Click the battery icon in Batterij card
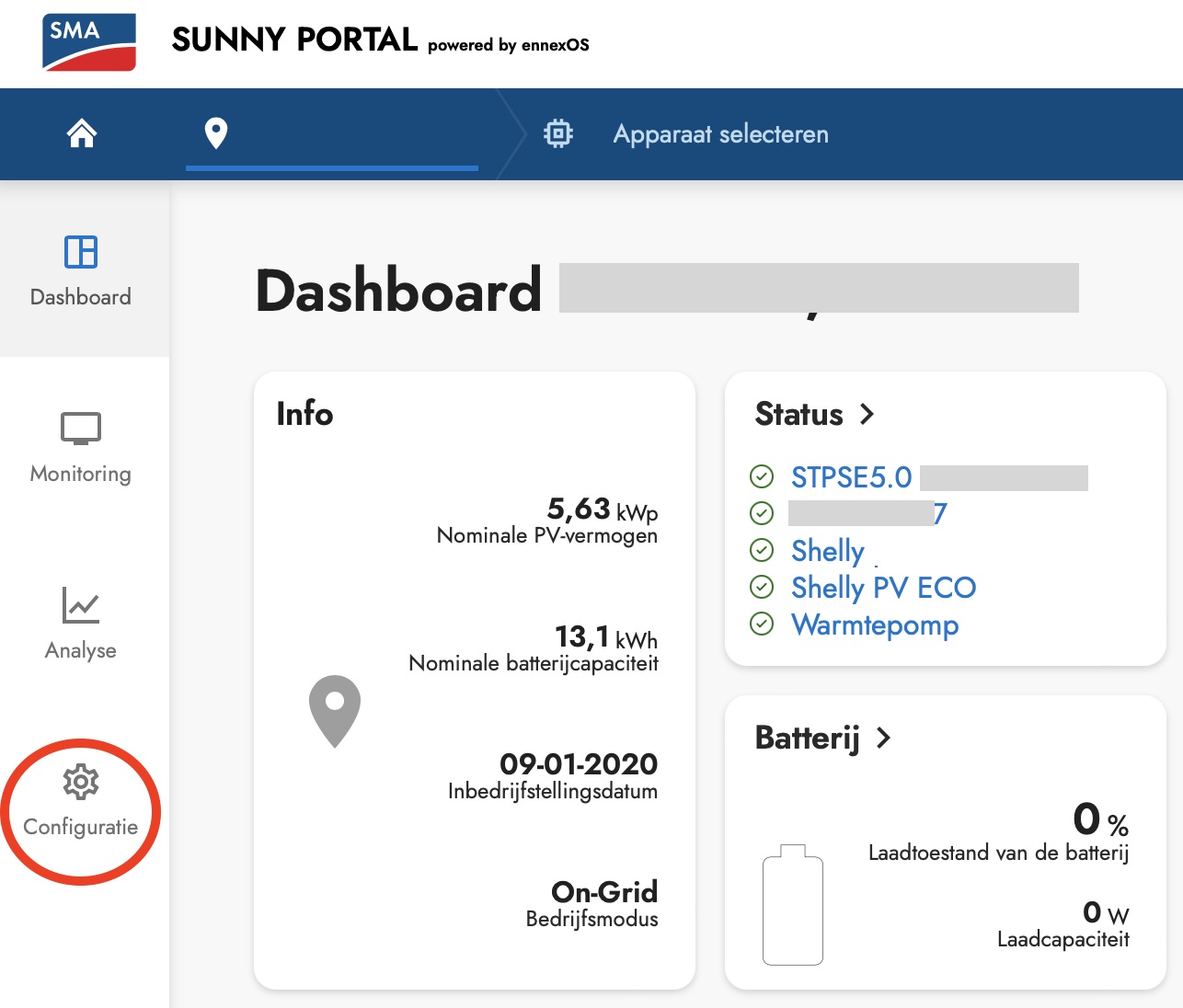1183x1008 pixels. [x=793, y=905]
